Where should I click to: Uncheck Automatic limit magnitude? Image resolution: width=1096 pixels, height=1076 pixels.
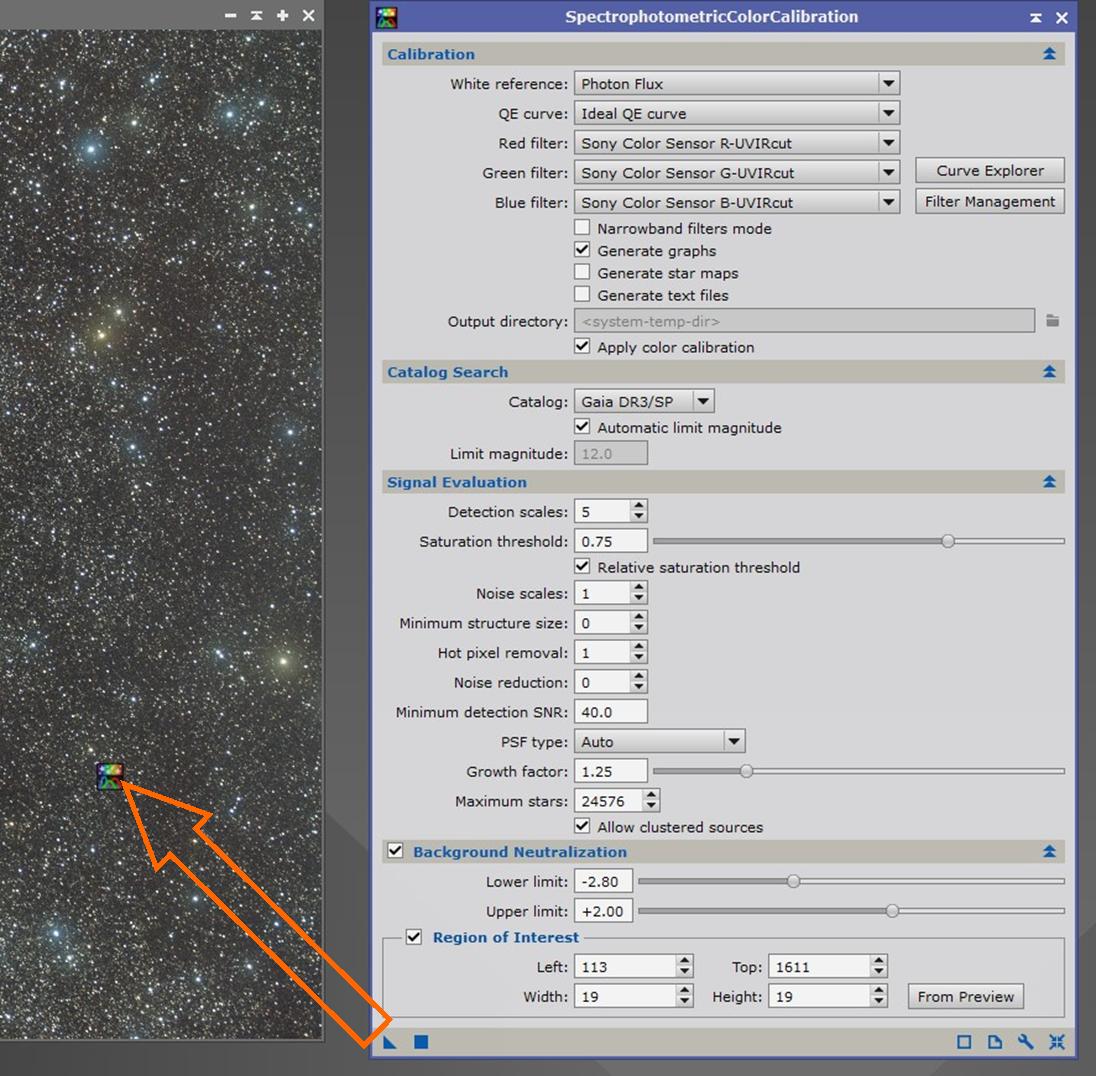(x=582, y=427)
